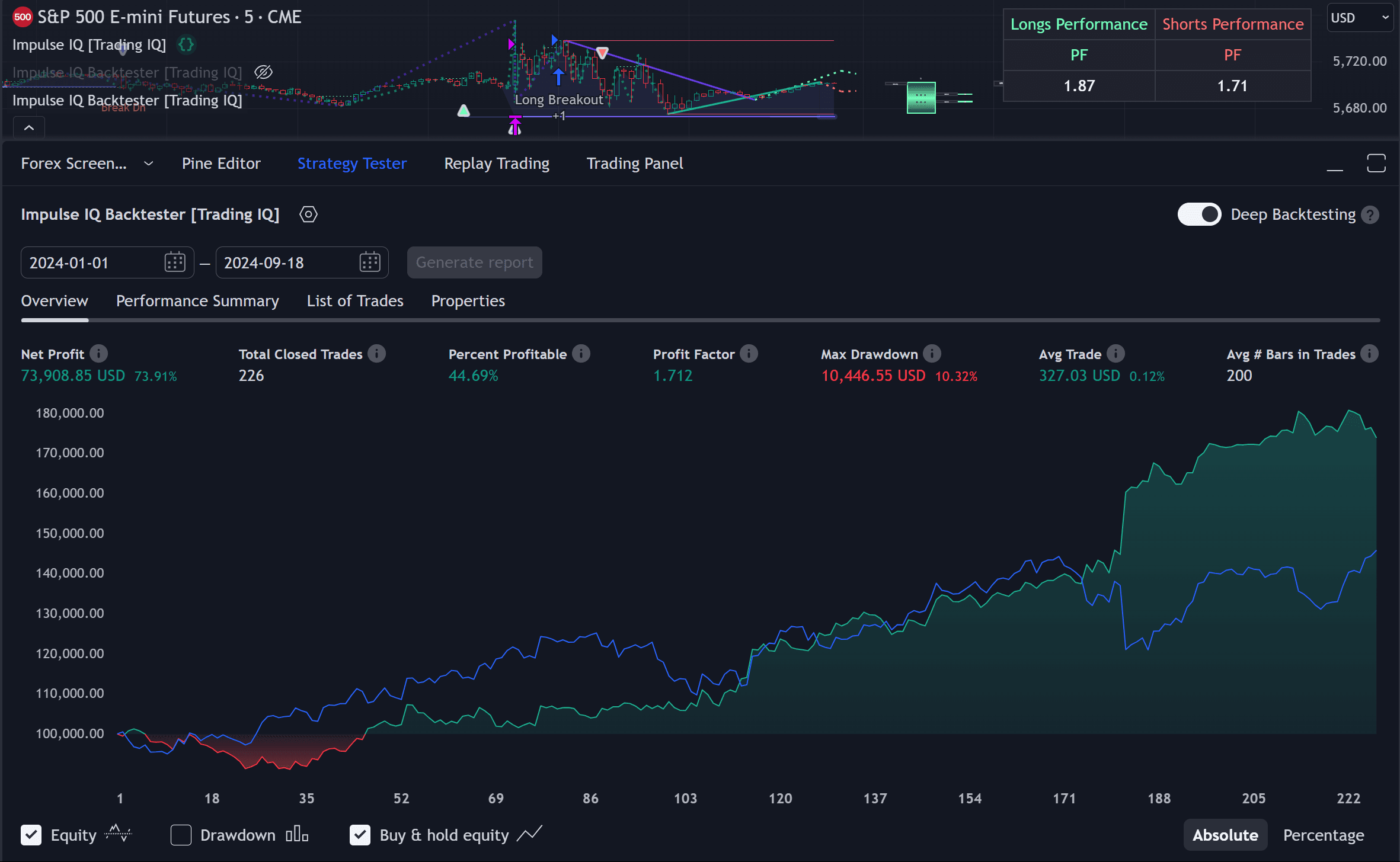Select the Impulse IQ [Trading IQ] legend label
The width and height of the screenshot is (1400, 862).
(x=90, y=45)
